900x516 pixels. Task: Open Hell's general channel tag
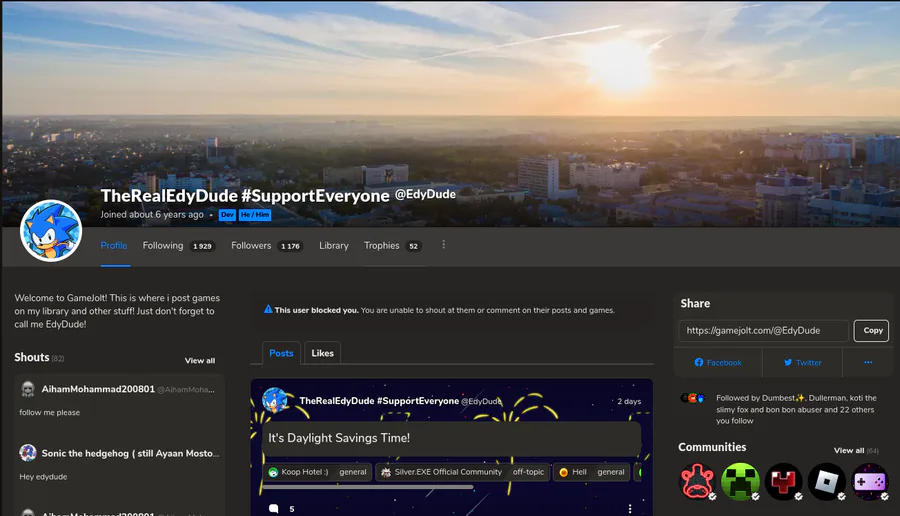[x=611, y=472]
